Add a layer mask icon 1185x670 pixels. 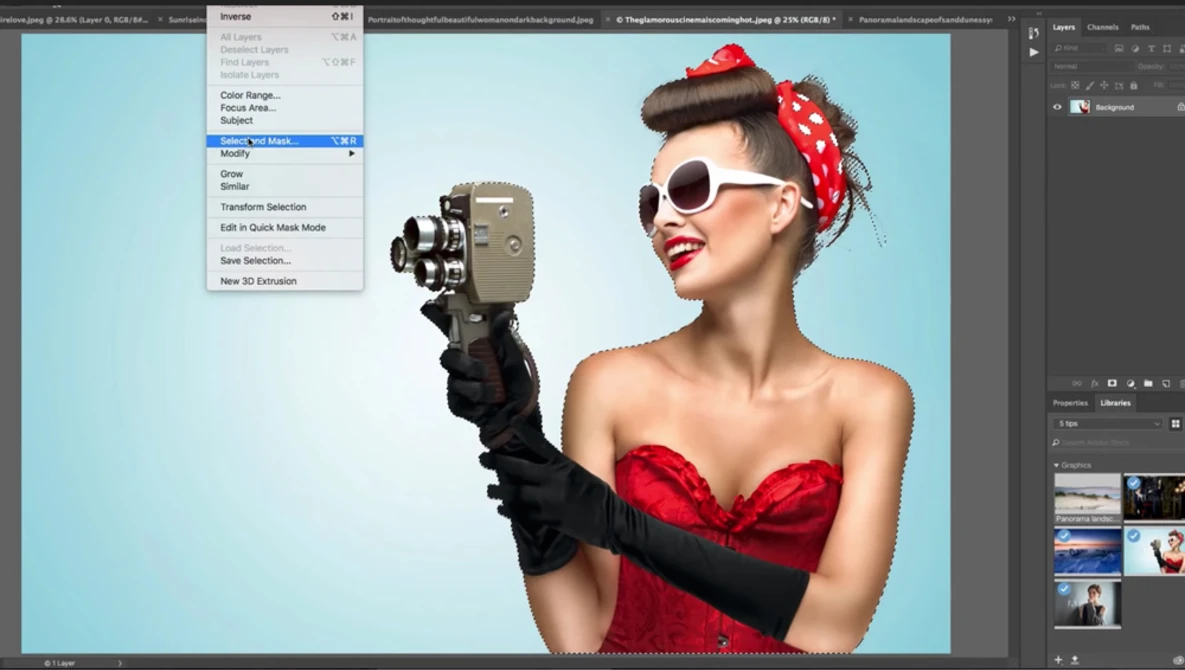click(1112, 384)
